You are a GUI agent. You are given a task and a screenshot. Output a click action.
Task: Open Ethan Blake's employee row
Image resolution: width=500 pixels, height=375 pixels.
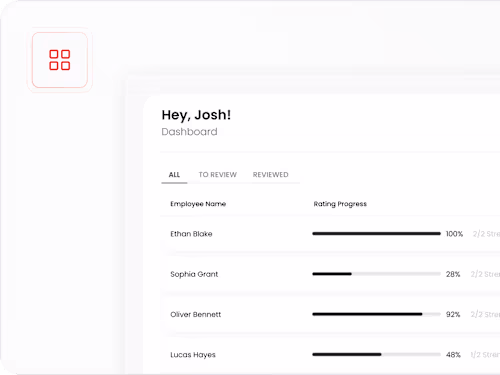(x=330, y=234)
